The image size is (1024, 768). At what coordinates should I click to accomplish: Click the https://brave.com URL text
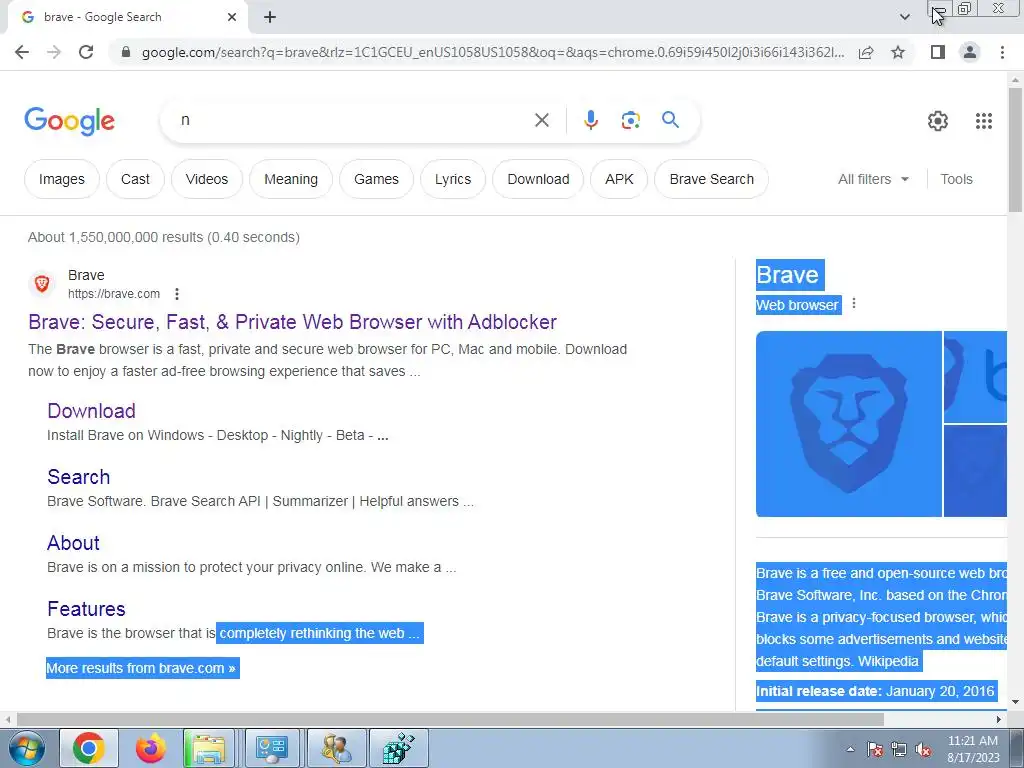[x=114, y=294]
